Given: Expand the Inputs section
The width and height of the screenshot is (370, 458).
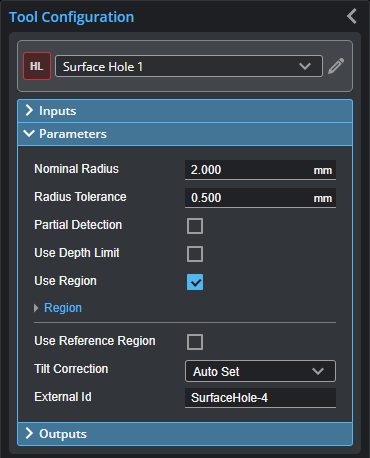Looking at the screenshot, I should pyautogui.click(x=185, y=111).
